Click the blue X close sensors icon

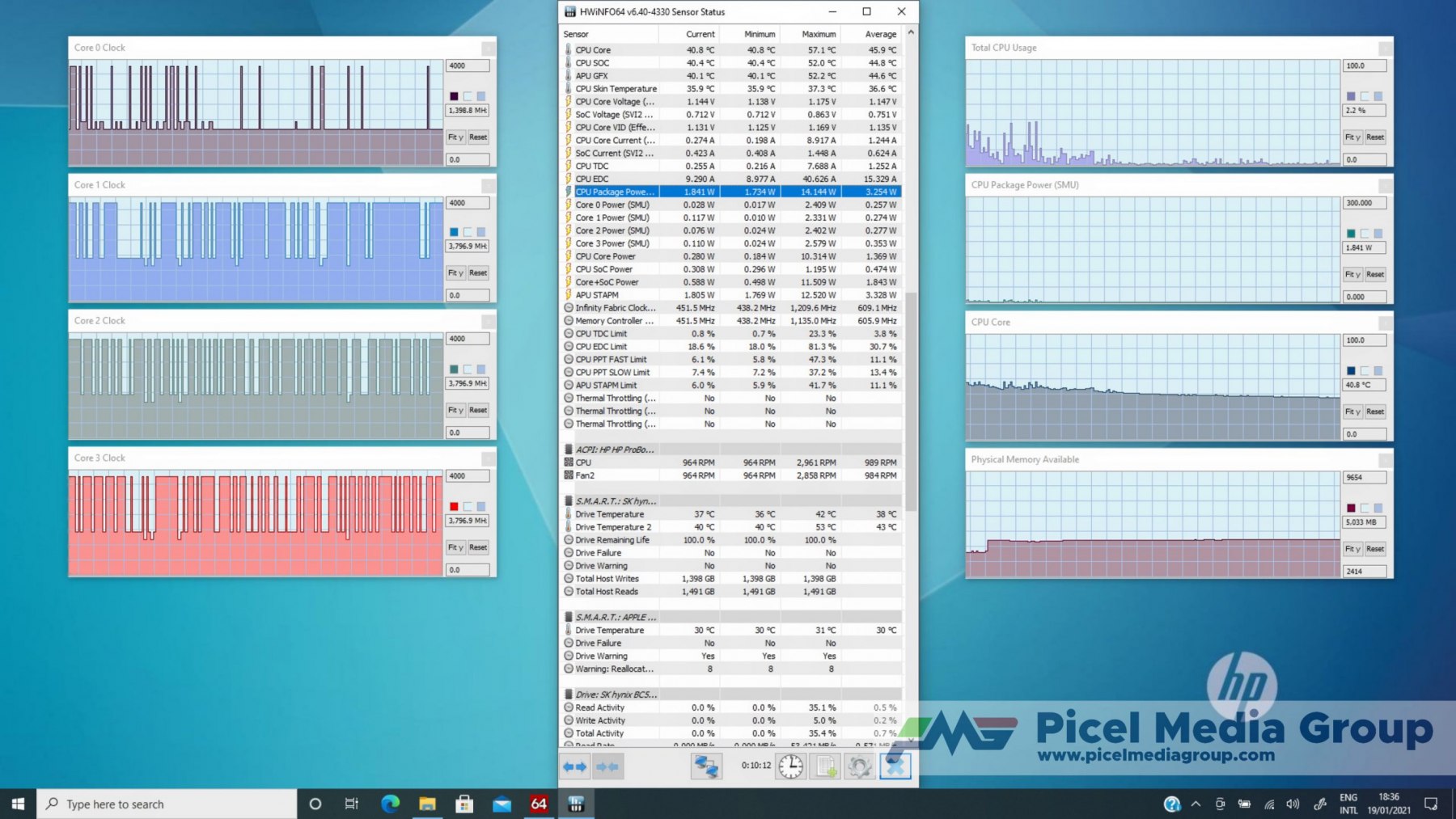895,766
